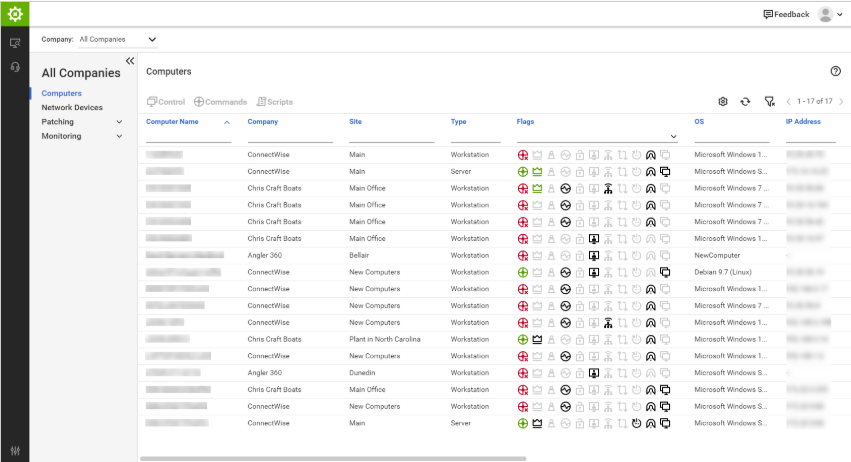Toggle Computer Name sort direction arrow
The height and width of the screenshot is (462, 851).
pos(227,122)
